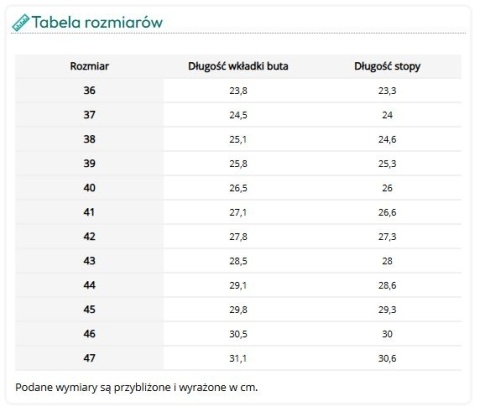The image size is (480, 412).
Task: Click the insole length 29,1 cell
Action: pyautogui.click(x=238, y=285)
